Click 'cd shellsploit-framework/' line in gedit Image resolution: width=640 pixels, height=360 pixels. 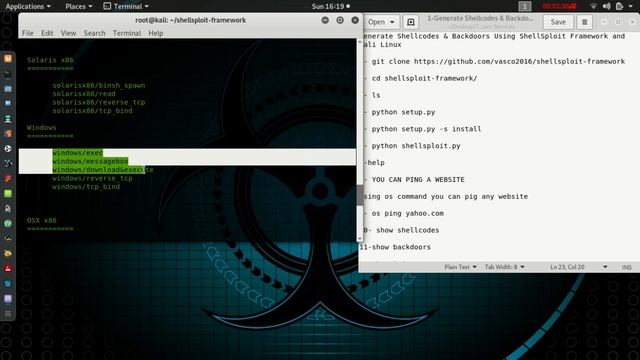424,78
